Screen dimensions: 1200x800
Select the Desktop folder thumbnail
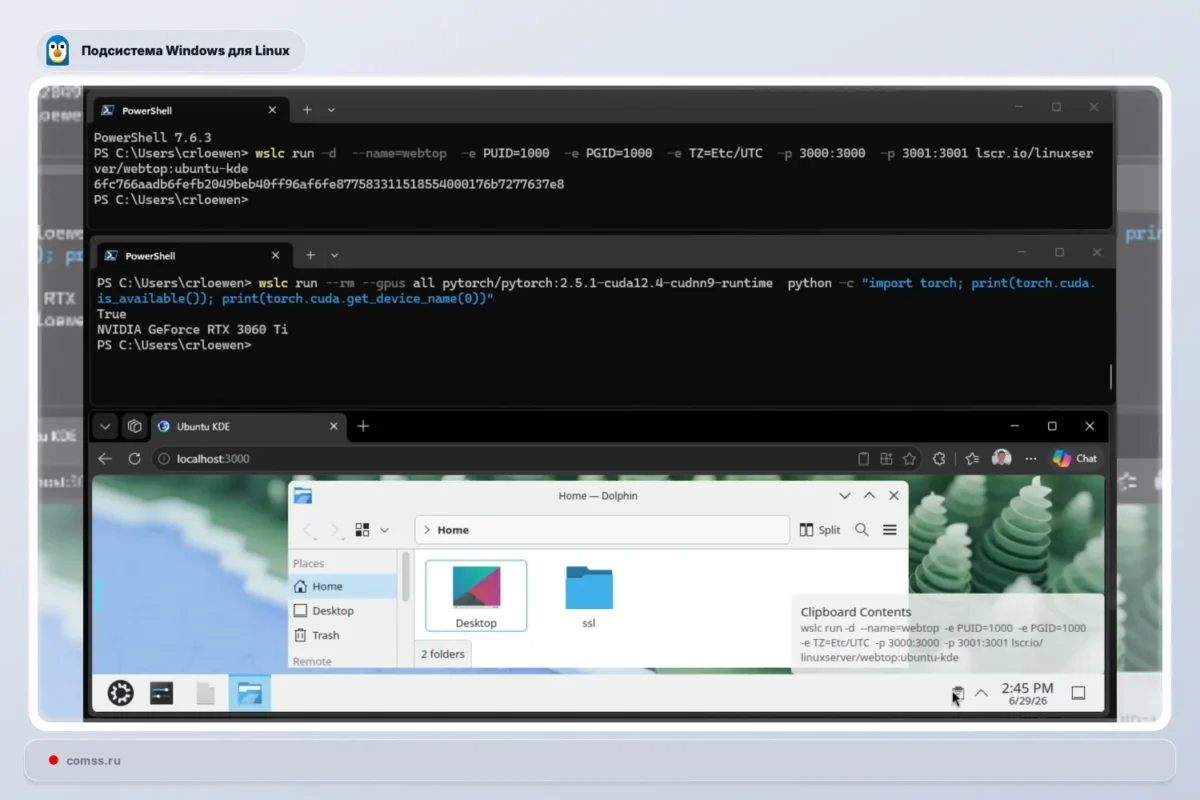476,596
